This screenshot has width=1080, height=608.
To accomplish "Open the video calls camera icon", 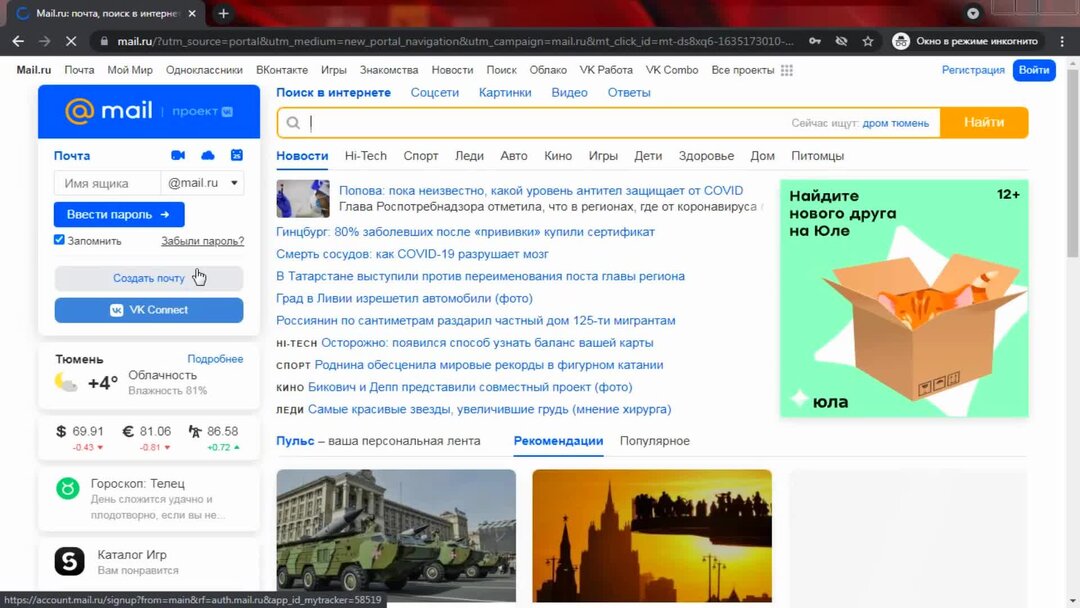I will click(178, 156).
